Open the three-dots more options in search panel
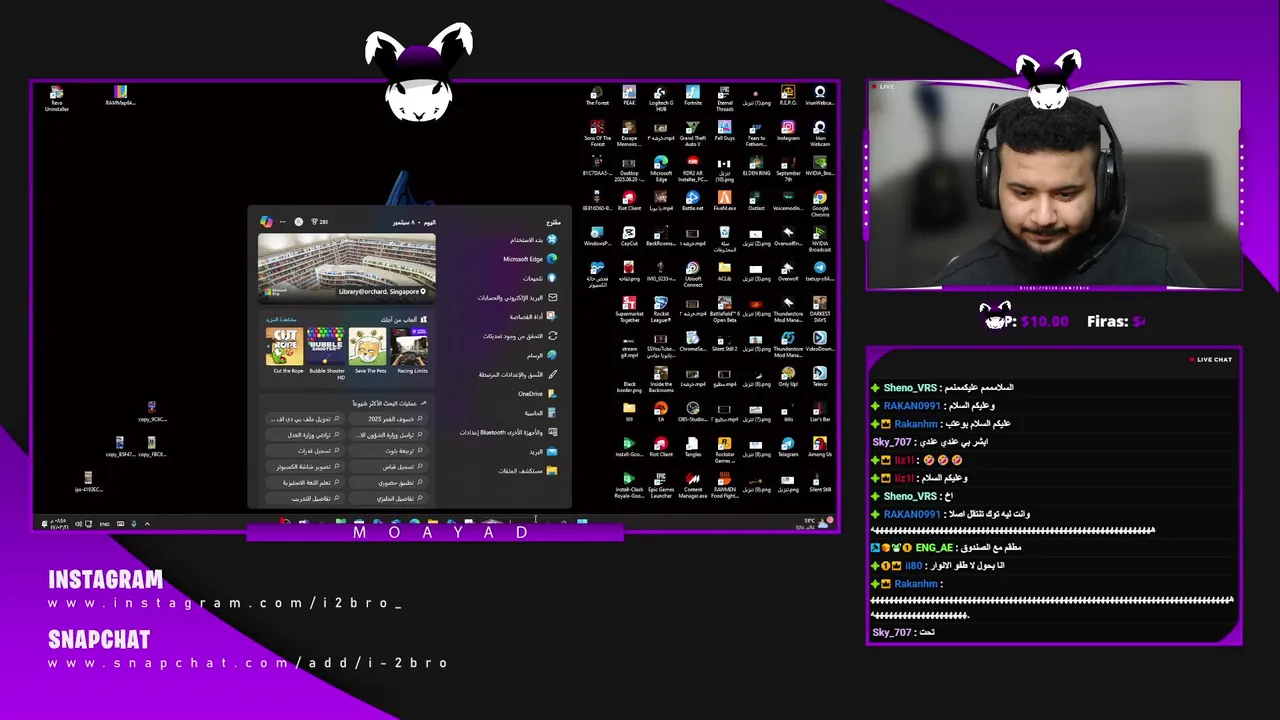 click(x=282, y=222)
